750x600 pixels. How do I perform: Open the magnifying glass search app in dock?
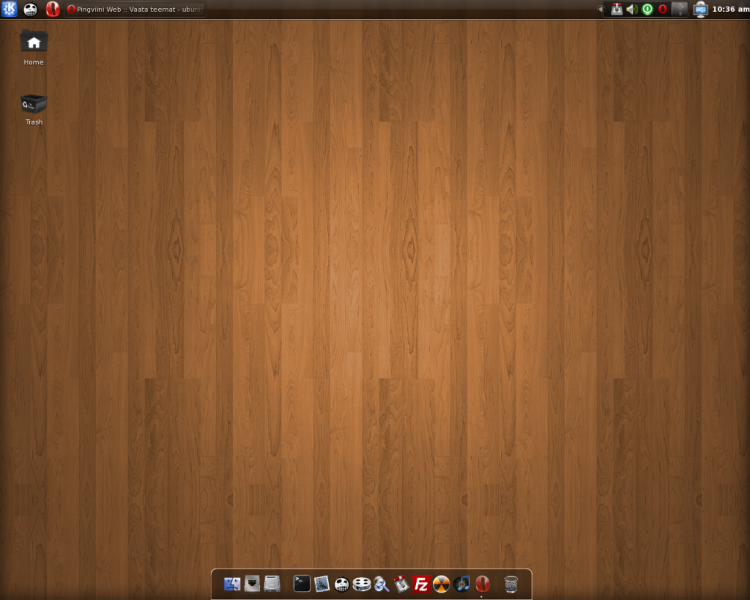[381, 584]
